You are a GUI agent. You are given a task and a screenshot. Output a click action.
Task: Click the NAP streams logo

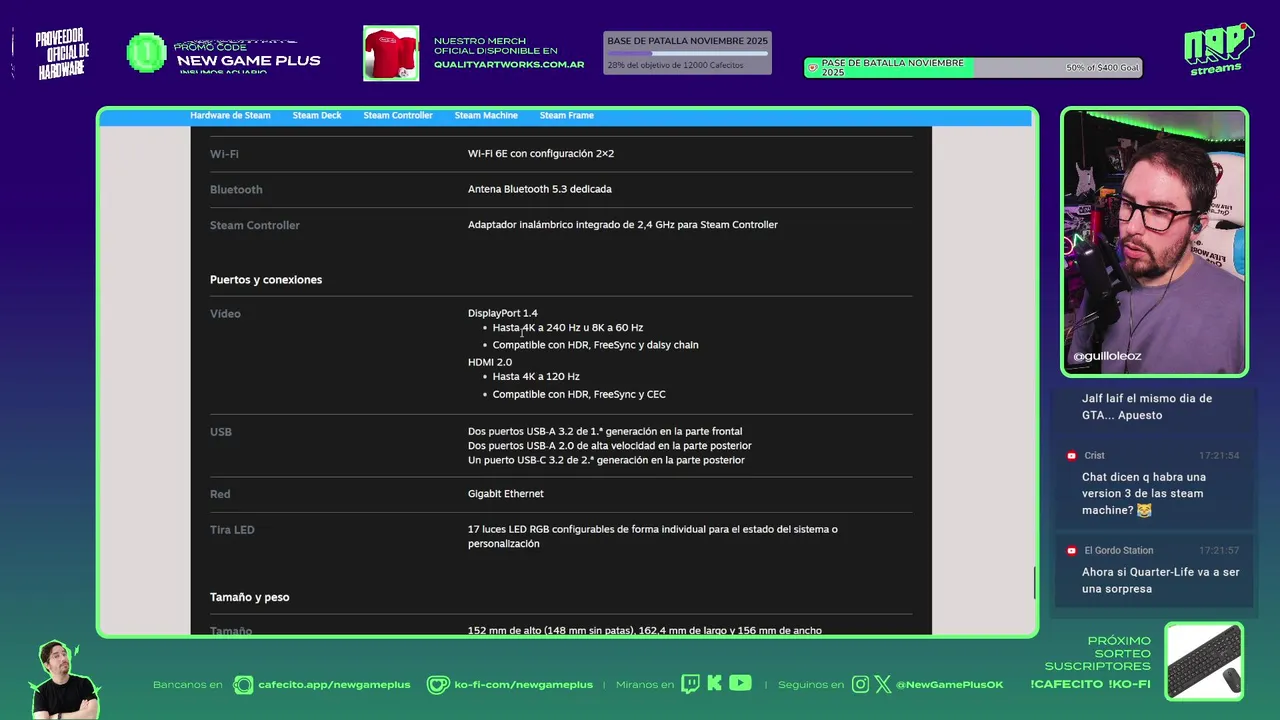coord(1218,49)
